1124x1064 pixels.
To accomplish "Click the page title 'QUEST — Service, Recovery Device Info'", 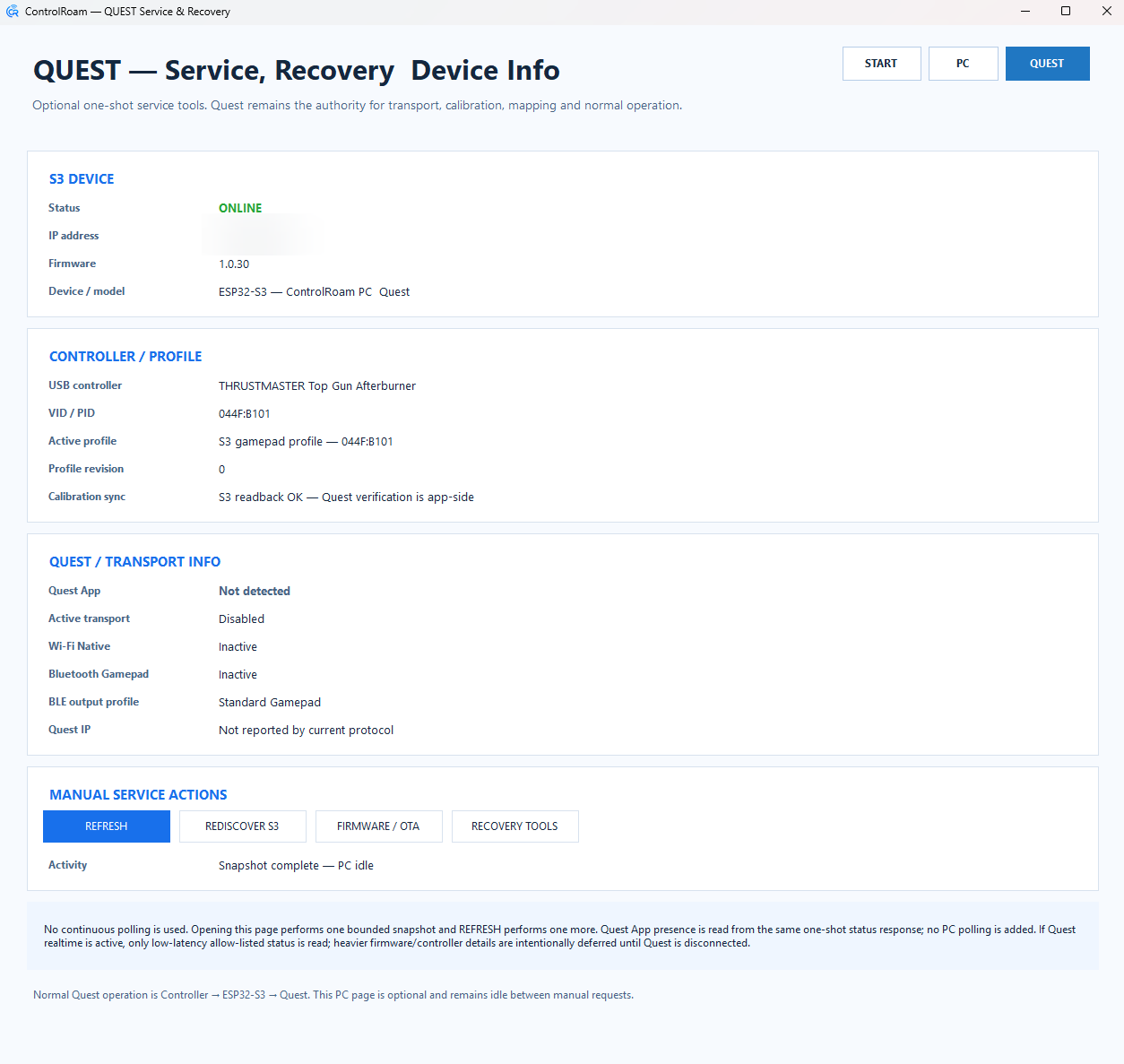I will tap(297, 71).
